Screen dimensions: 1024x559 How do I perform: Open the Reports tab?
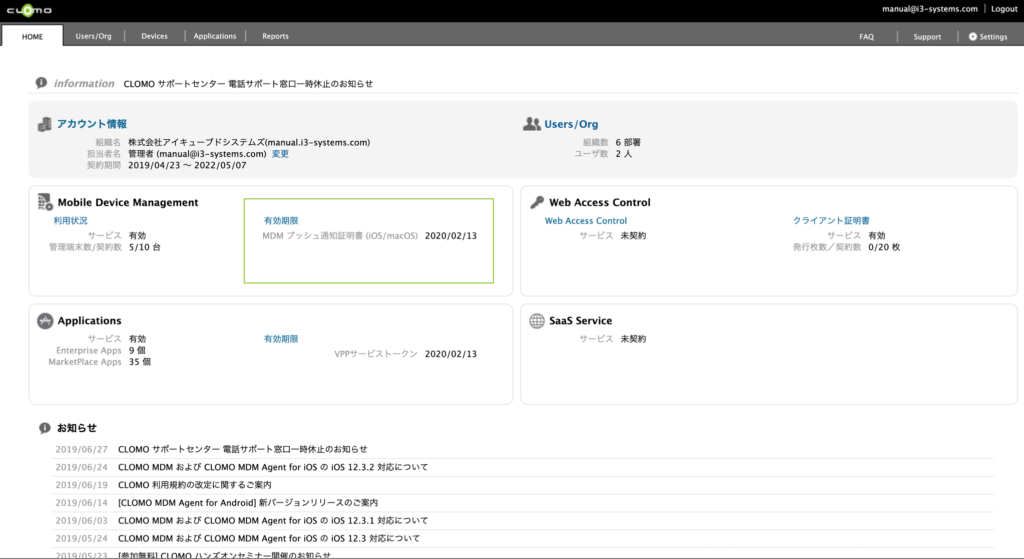275,36
